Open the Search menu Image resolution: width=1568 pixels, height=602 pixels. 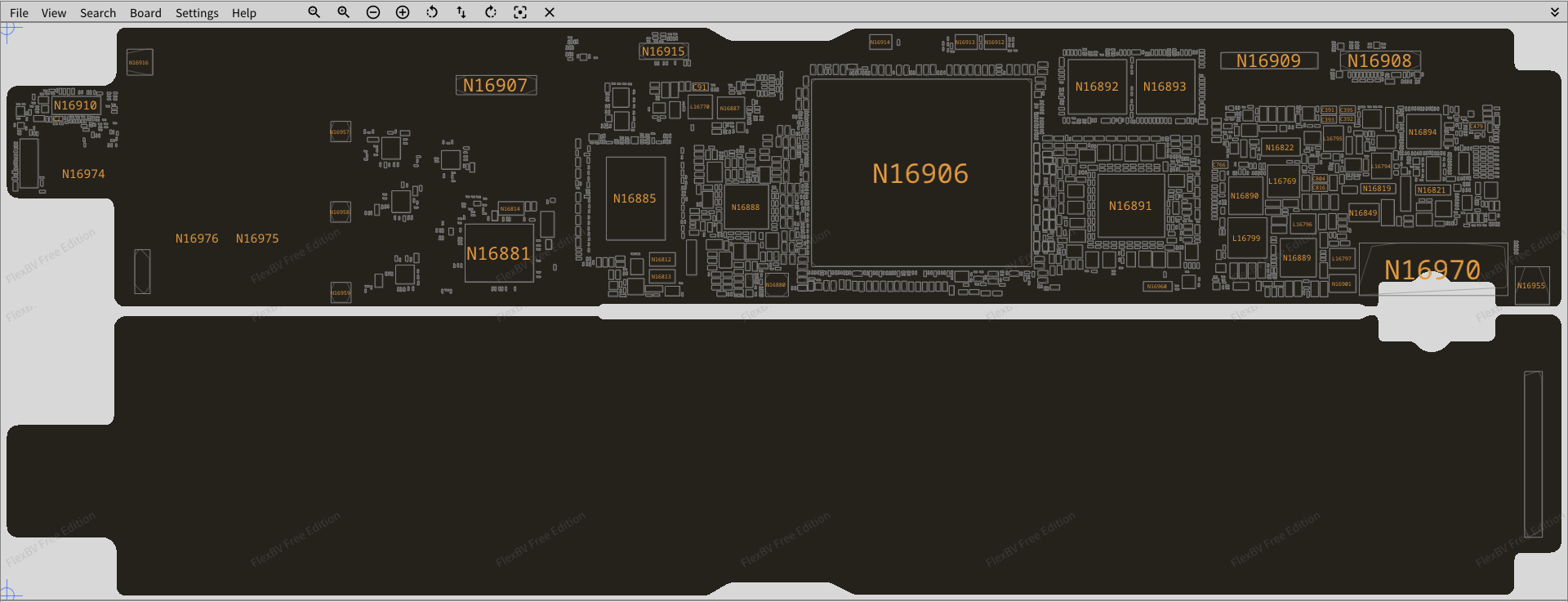[98, 13]
